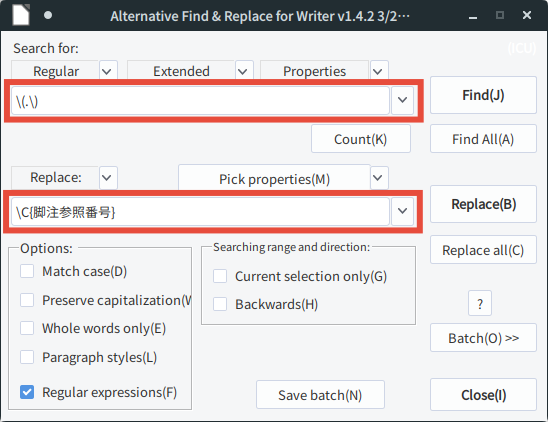Toggle Preserve capitalization checkbox
The image size is (548, 422).
(x=27, y=300)
